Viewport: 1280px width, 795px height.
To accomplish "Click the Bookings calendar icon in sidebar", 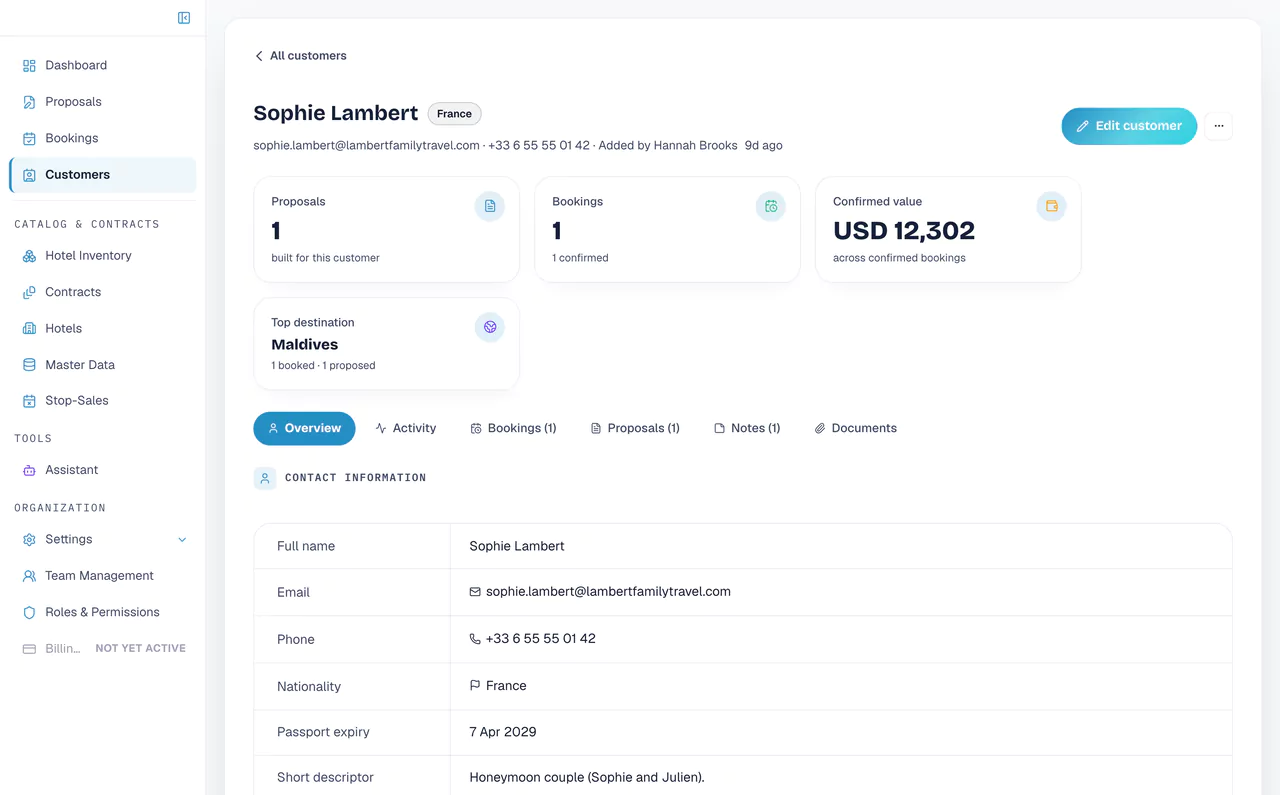I will click(29, 138).
